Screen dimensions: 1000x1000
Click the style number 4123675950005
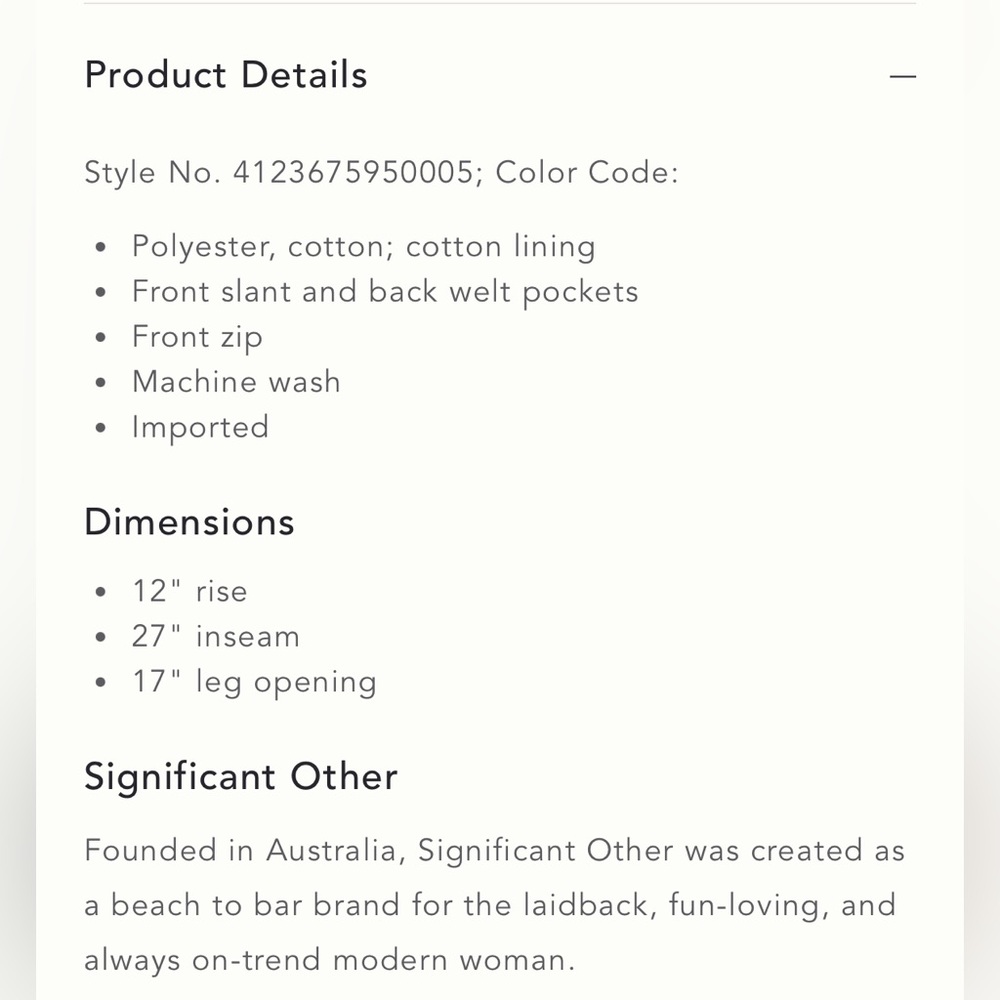click(352, 173)
